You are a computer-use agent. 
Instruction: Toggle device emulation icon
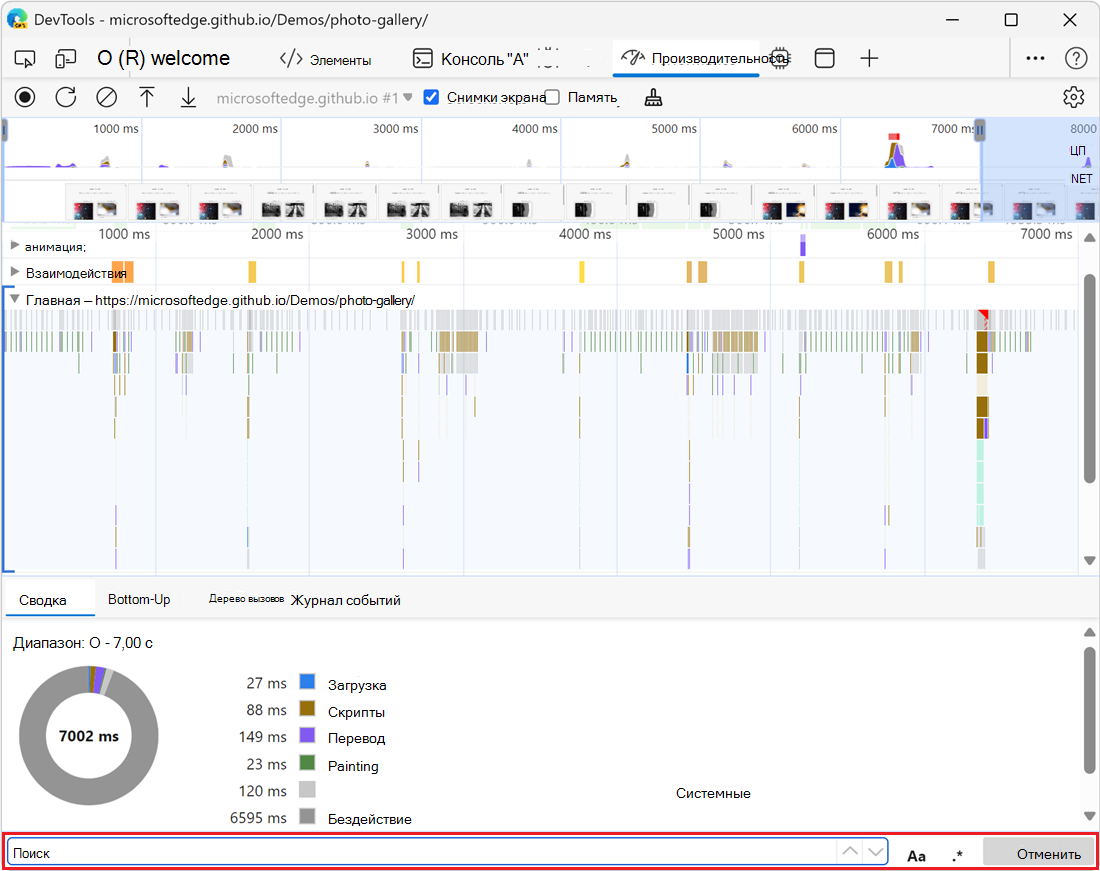click(x=66, y=59)
